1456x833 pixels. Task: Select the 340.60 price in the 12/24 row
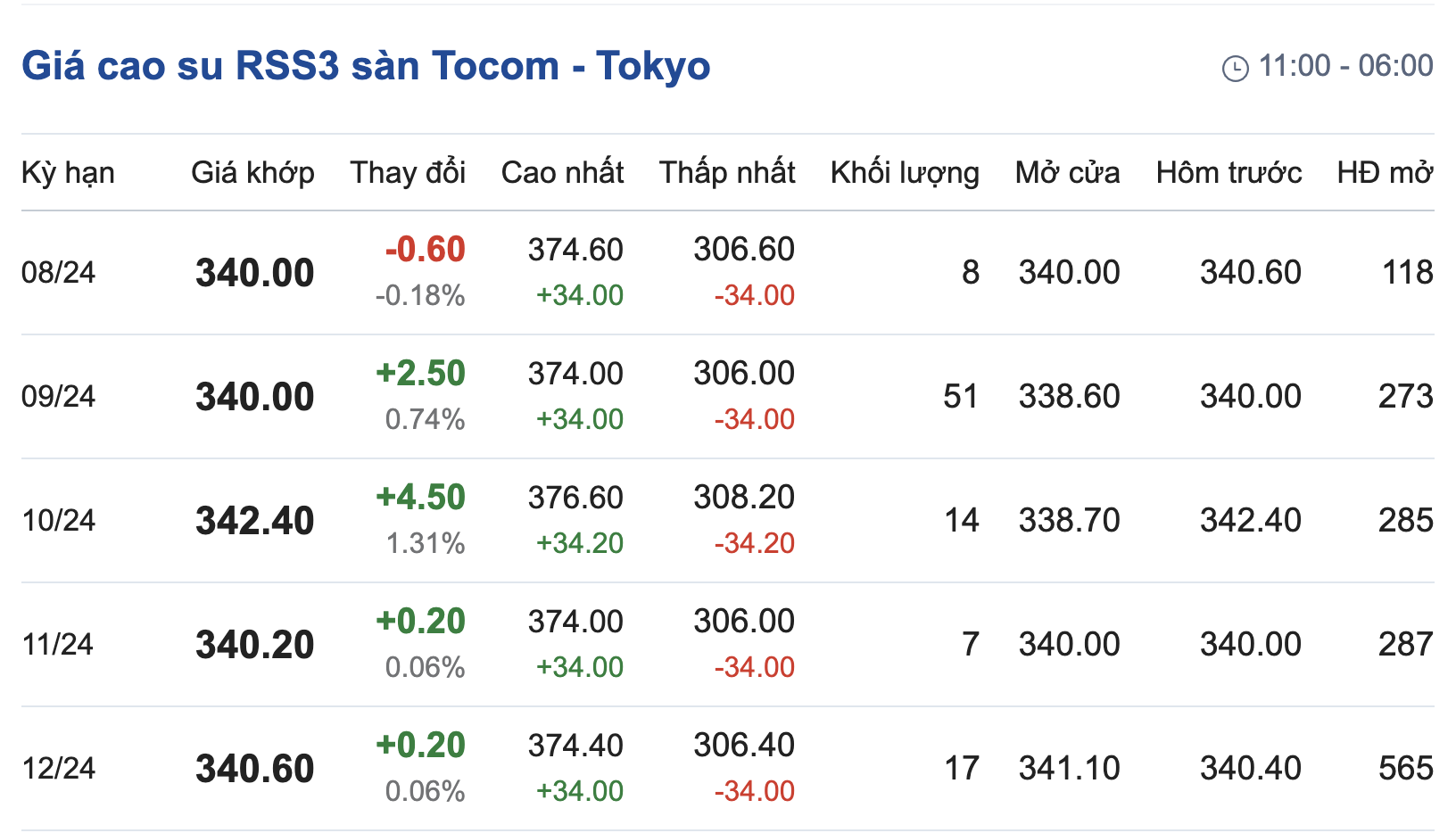tap(255, 769)
